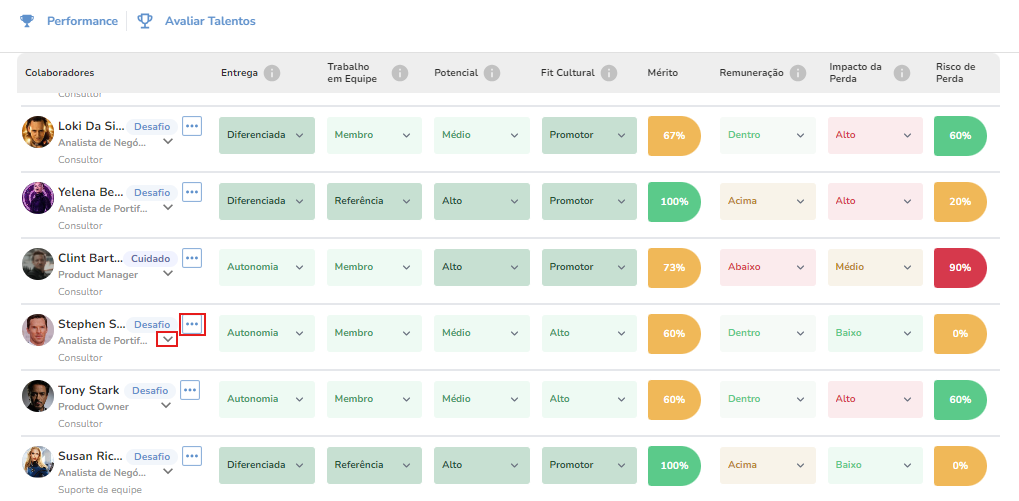The height and width of the screenshot is (501, 1019).
Task: Click the Fit Cultural info icon
Action: pyautogui.click(x=608, y=73)
